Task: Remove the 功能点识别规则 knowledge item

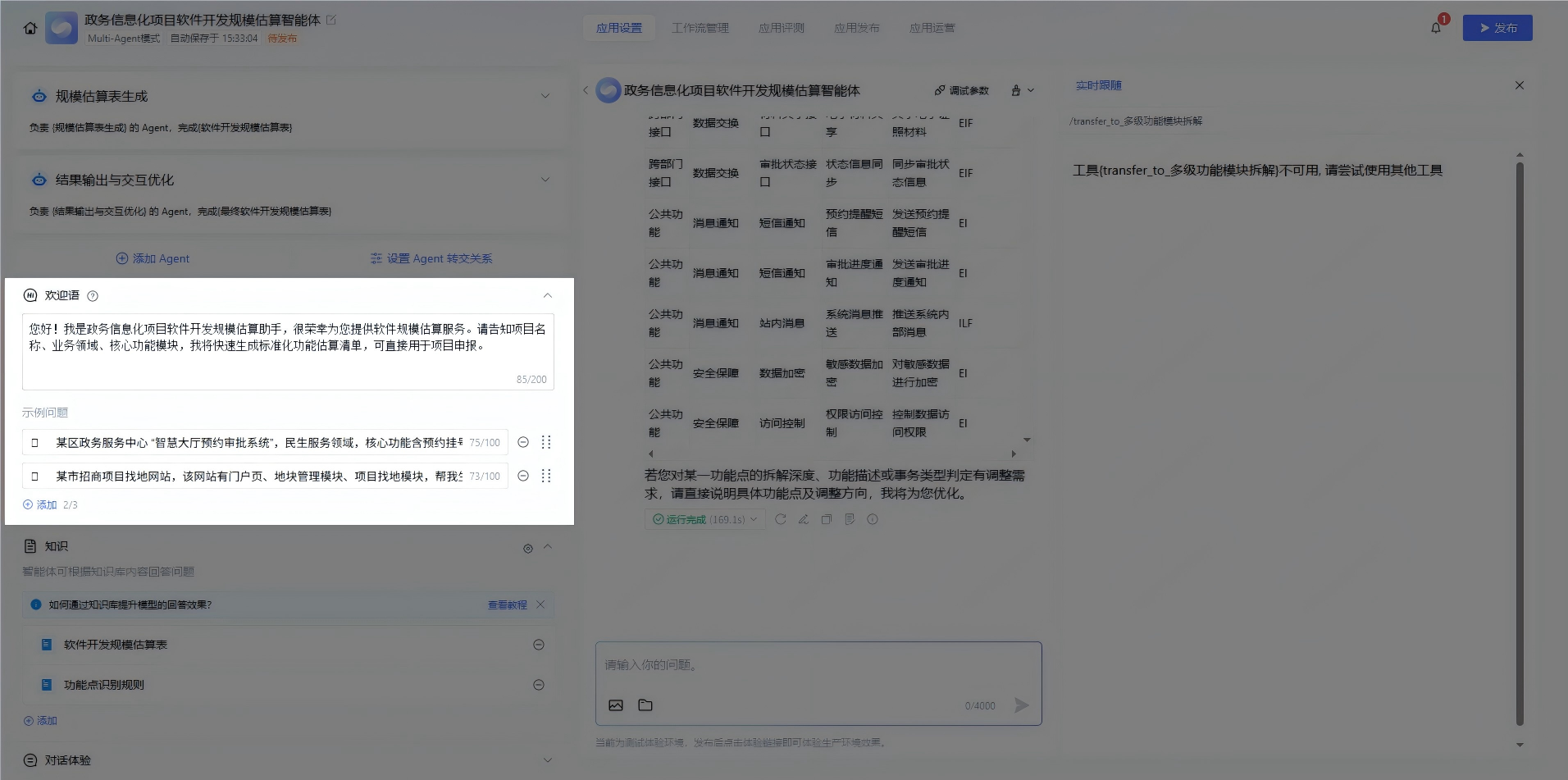Action: click(x=539, y=685)
